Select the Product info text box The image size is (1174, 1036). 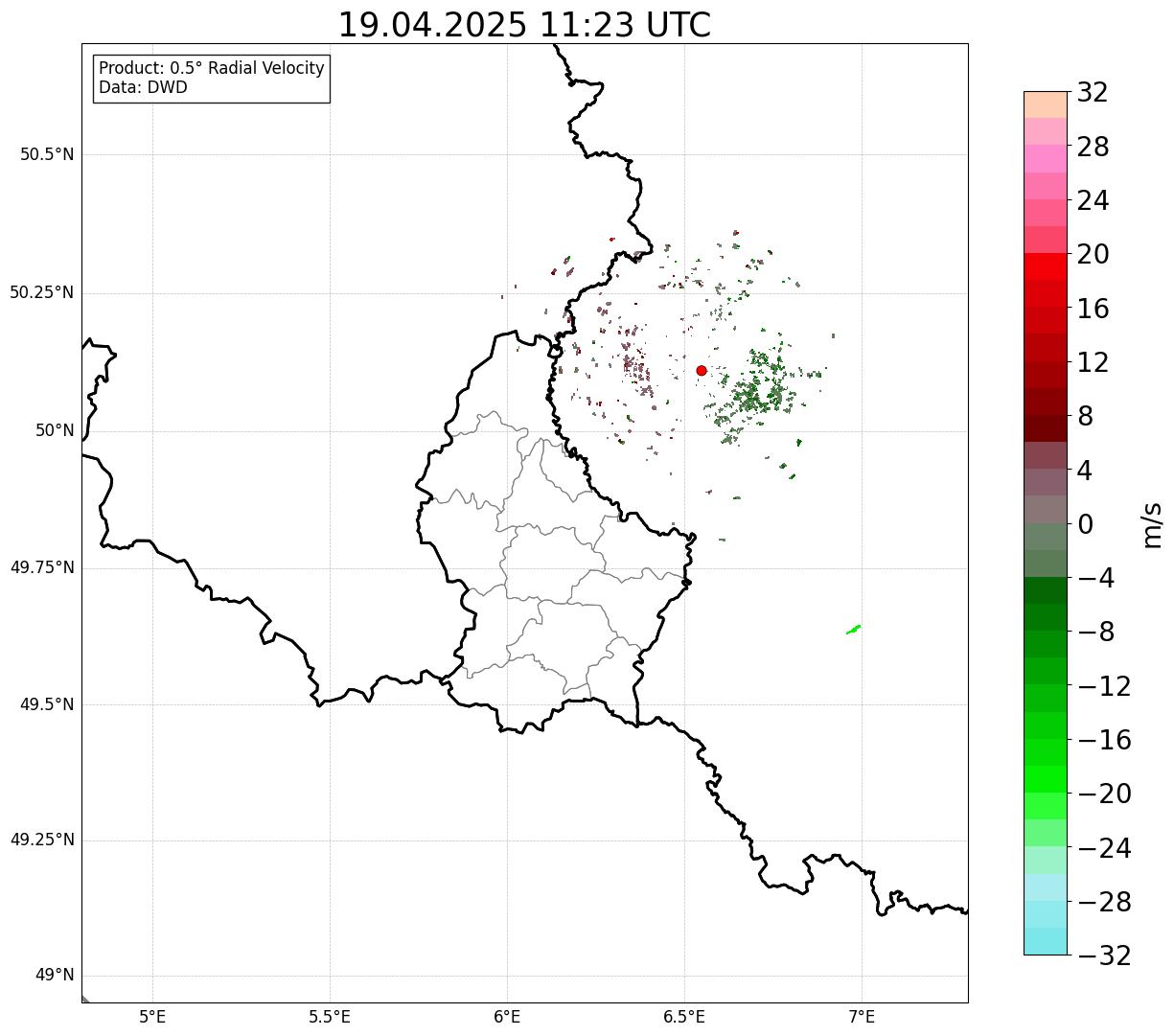coord(212,78)
